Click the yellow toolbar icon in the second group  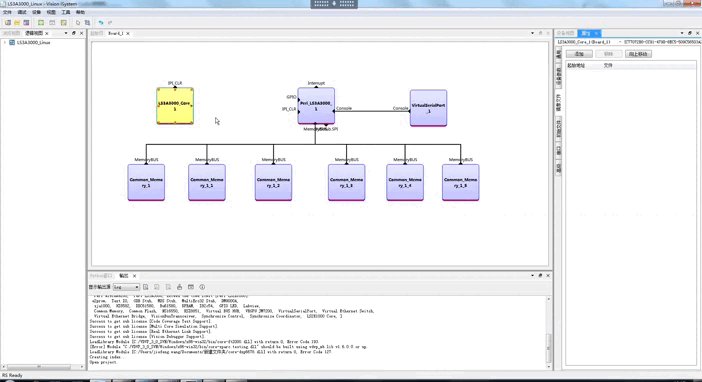(x=64, y=22)
